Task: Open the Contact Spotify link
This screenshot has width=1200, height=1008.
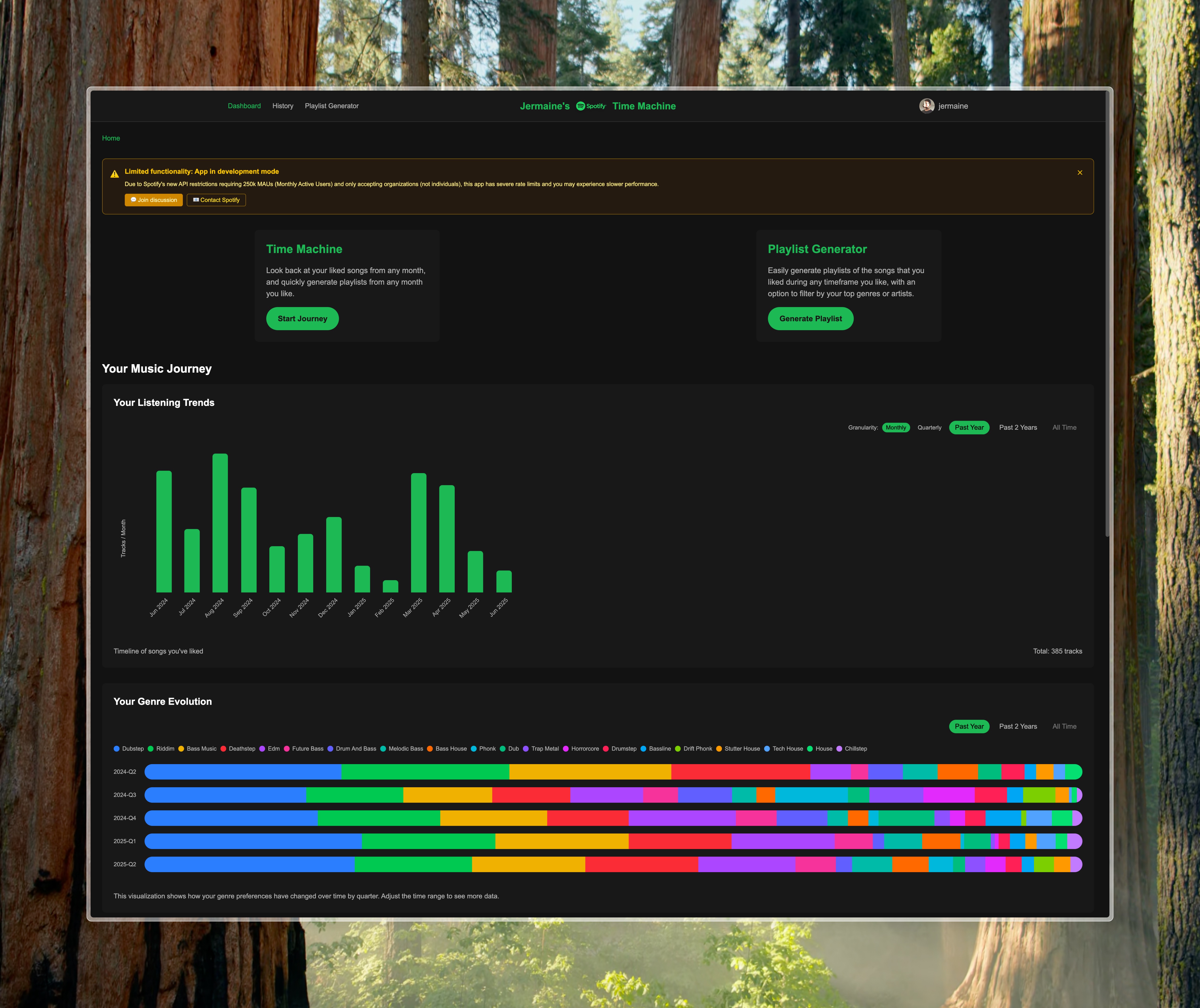Action: tap(216, 200)
